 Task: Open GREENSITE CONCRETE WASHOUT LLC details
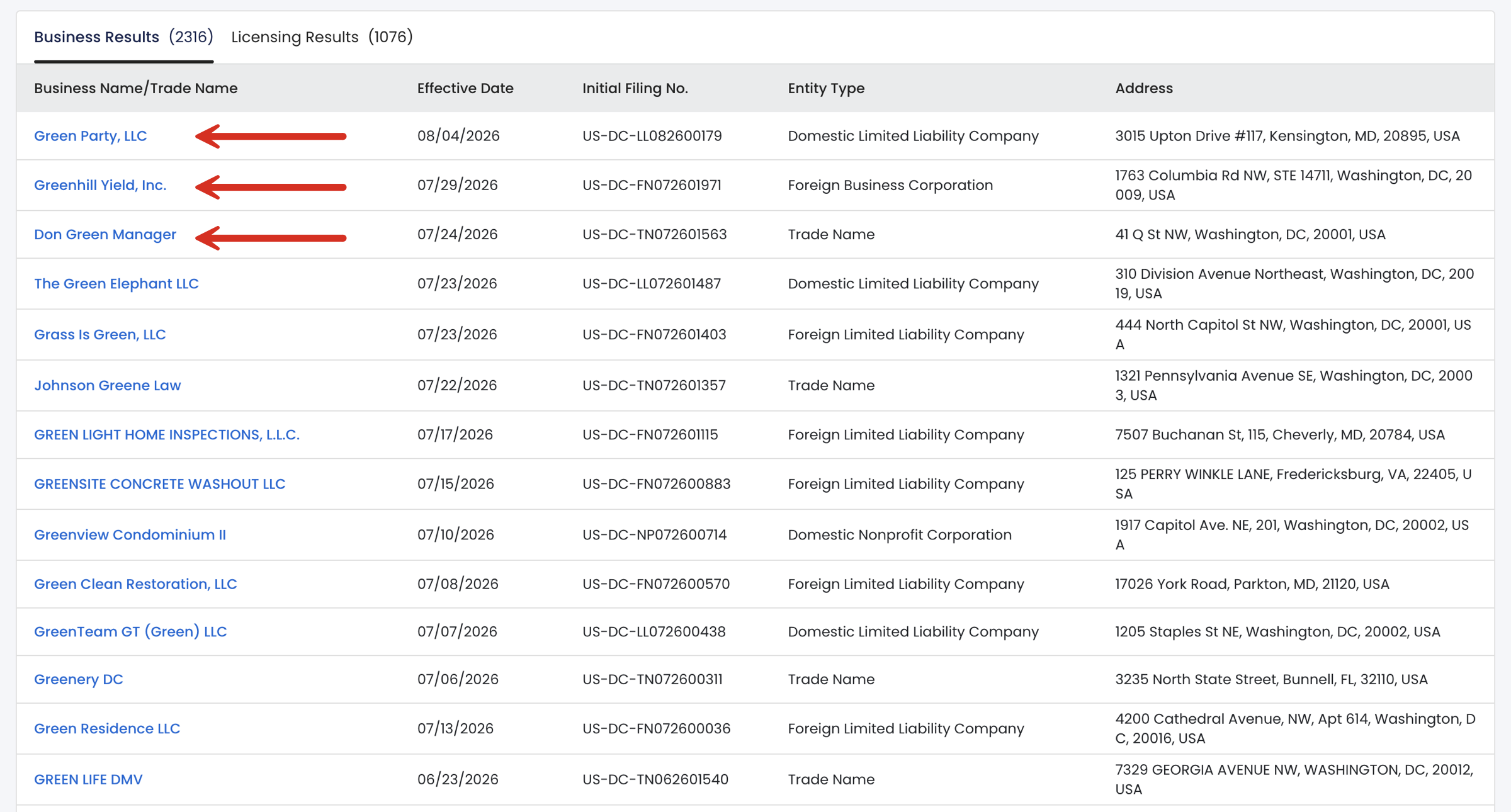click(160, 484)
